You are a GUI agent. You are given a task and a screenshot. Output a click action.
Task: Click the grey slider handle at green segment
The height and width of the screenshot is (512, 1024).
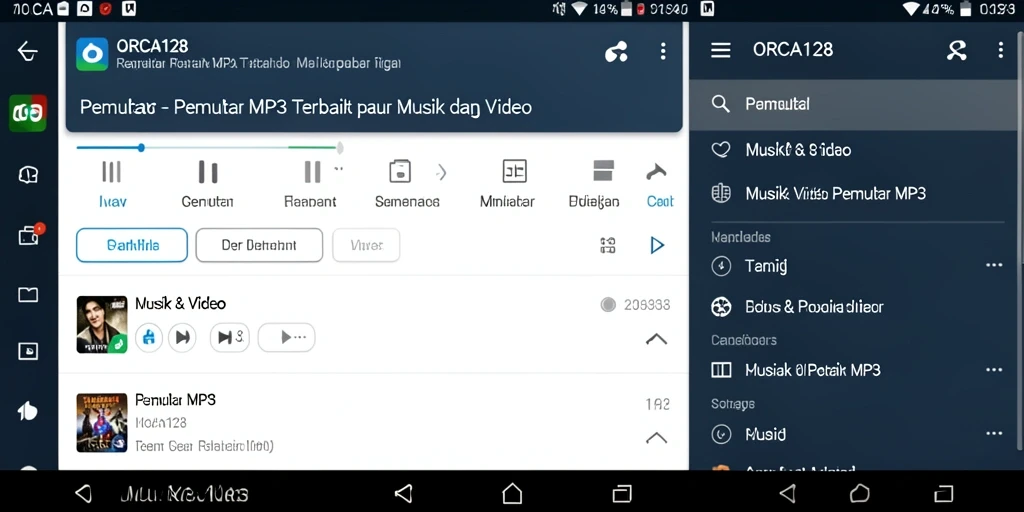[340, 148]
